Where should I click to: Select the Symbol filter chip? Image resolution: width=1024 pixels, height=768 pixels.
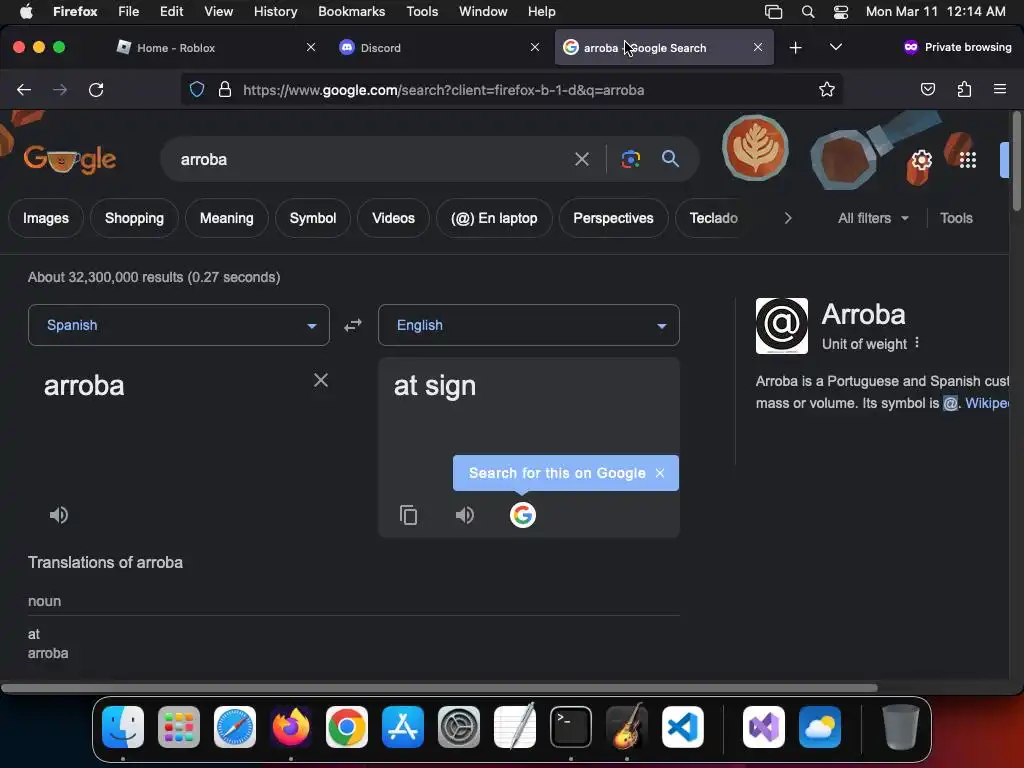(x=313, y=218)
